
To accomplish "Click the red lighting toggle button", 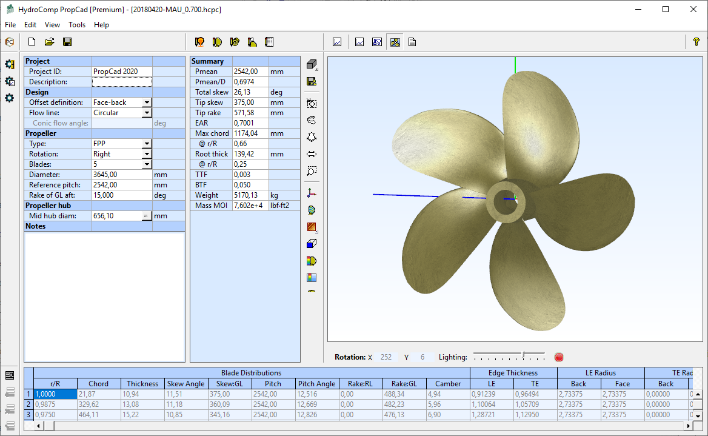I will (559, 357).
